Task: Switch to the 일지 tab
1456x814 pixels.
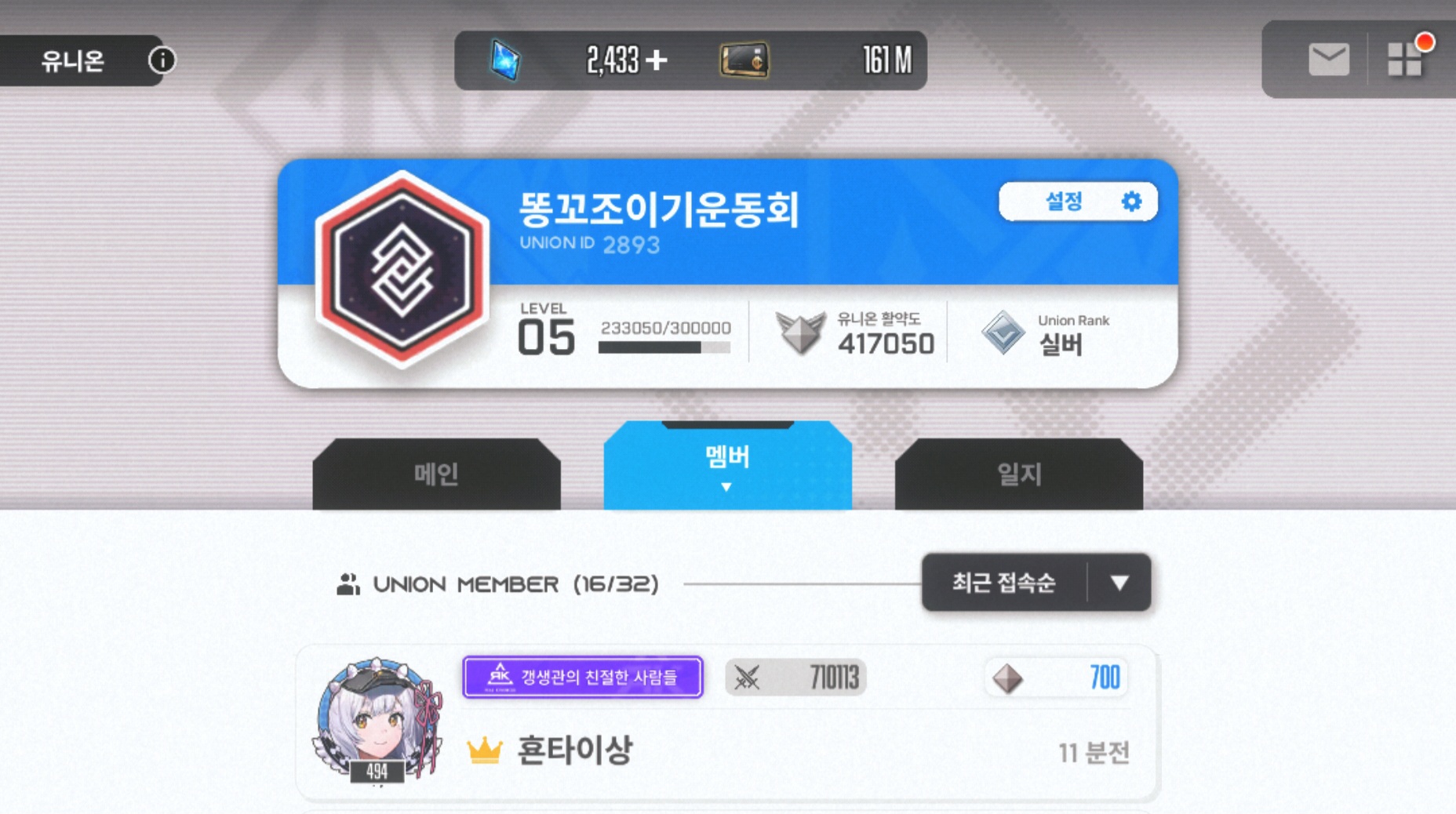Action: (1018, 474)
